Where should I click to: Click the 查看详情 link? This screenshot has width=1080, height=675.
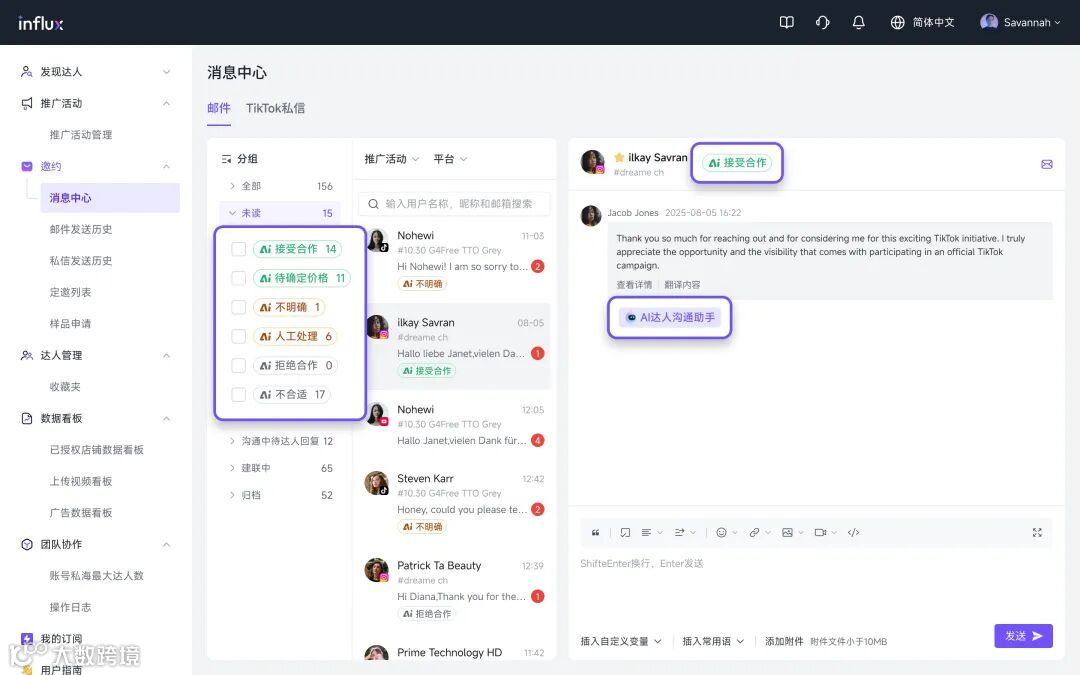pyautogui.click(x=634, y=284)
